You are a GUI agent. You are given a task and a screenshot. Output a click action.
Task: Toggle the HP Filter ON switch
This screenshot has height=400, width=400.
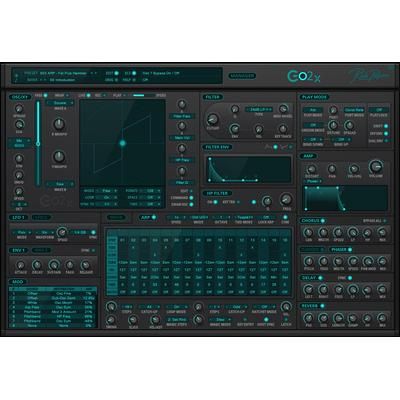pos(216,202)
